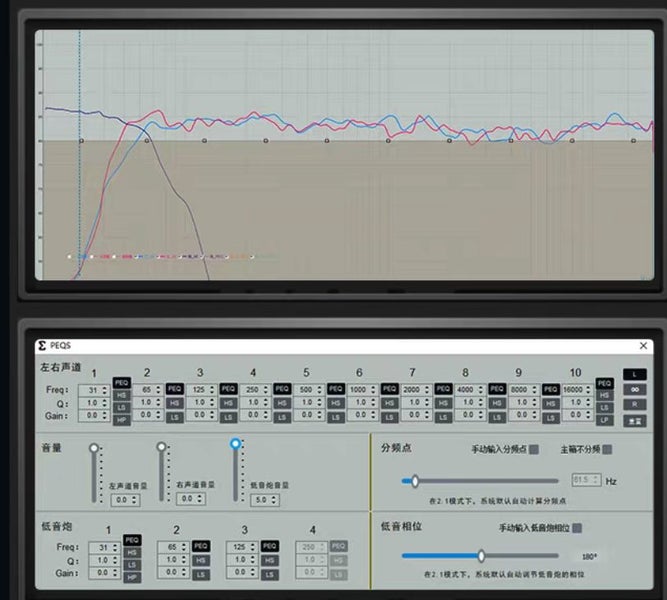The height and width of the screenshot is (600, 667).
Task: Choose LS filter for left/right band 5
Action: [334, 418]
